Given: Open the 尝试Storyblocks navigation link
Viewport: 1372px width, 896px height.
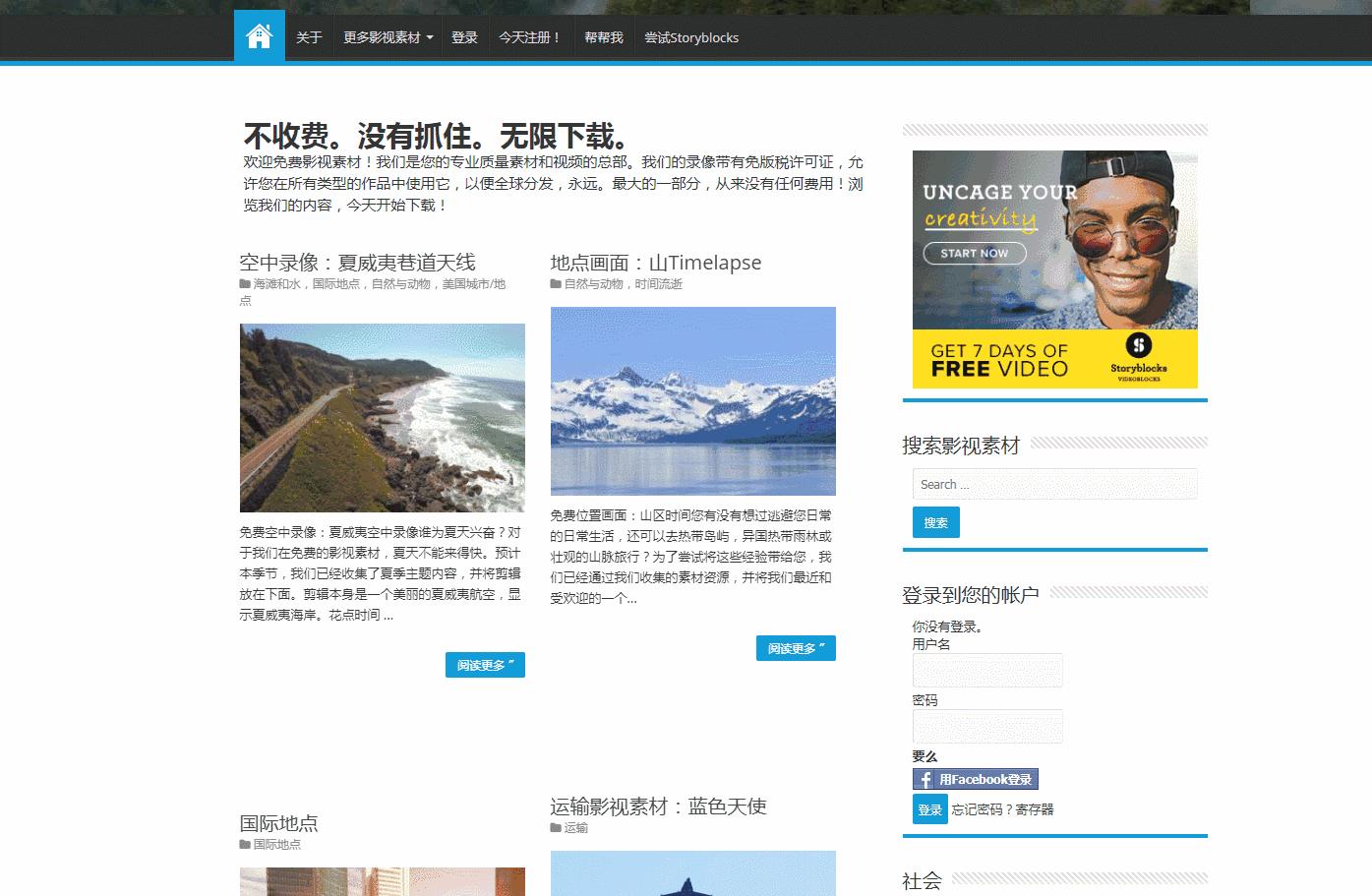Looking at the screenshot, I should click(691, 35).
